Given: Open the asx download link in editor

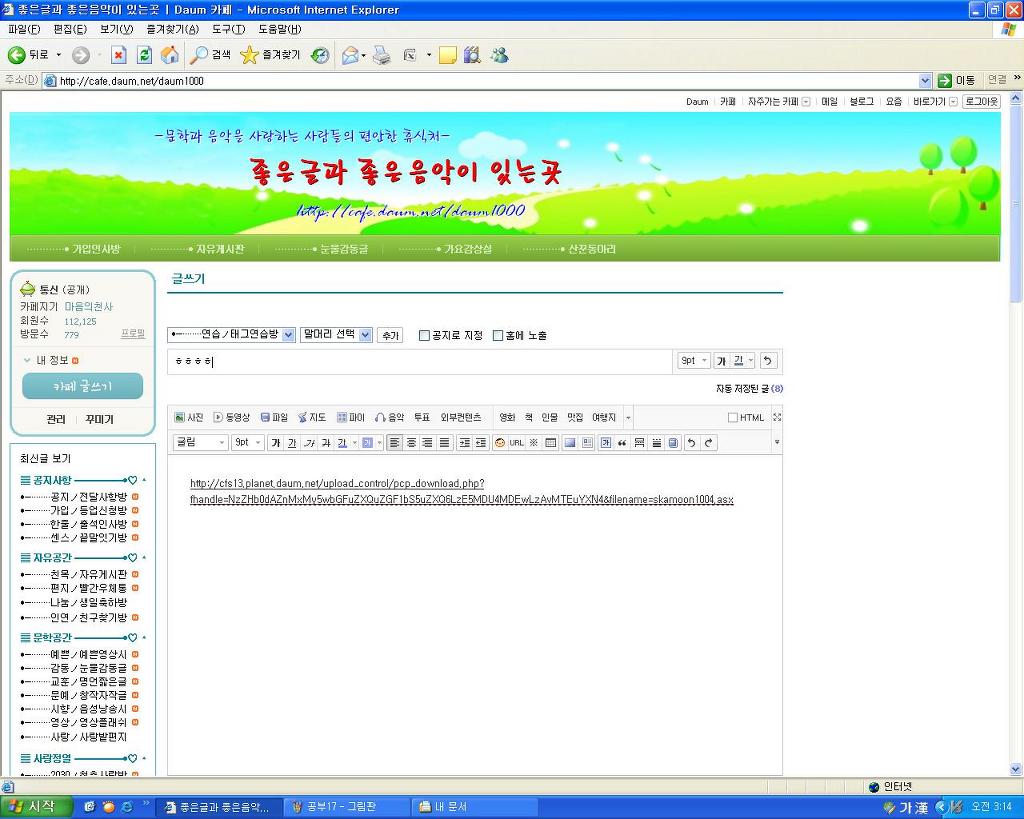Looking at the screenshot, I should click(x=462, y=491).
